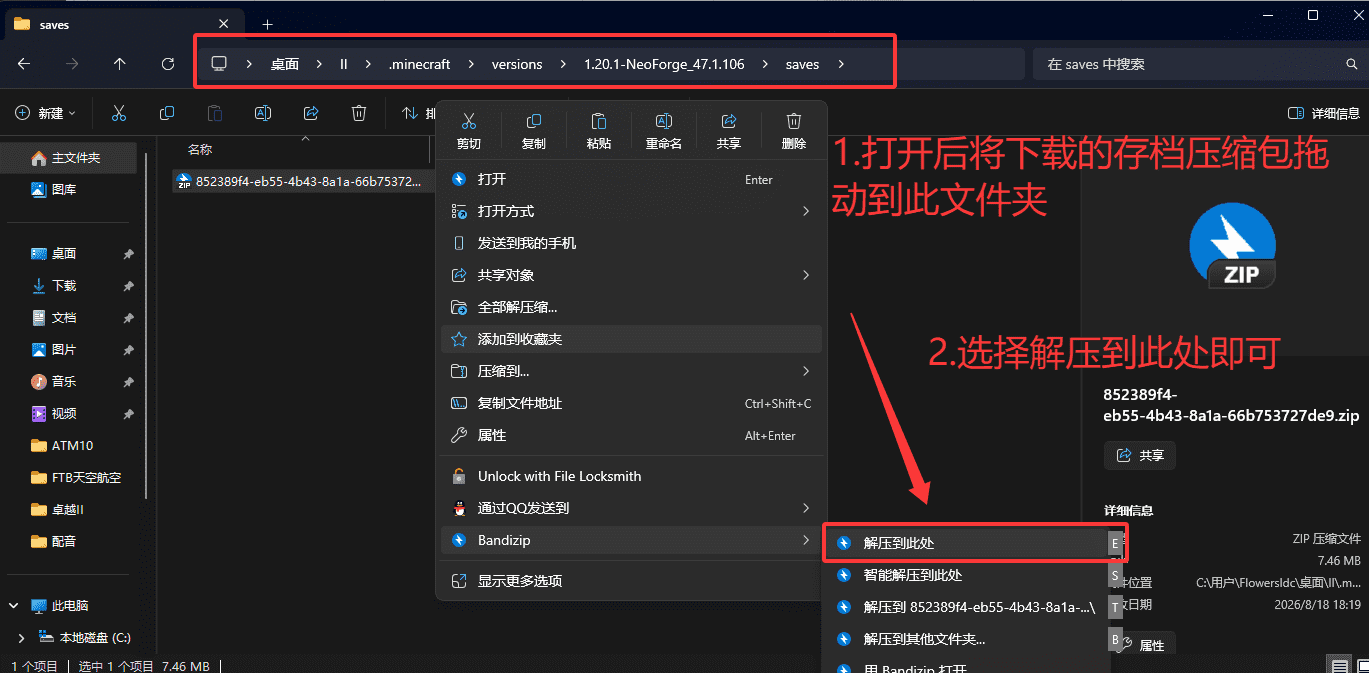Click the Cut icon in context menu
The height and width of the screenshot is (673, 1369).
click(x=468, y=121)
